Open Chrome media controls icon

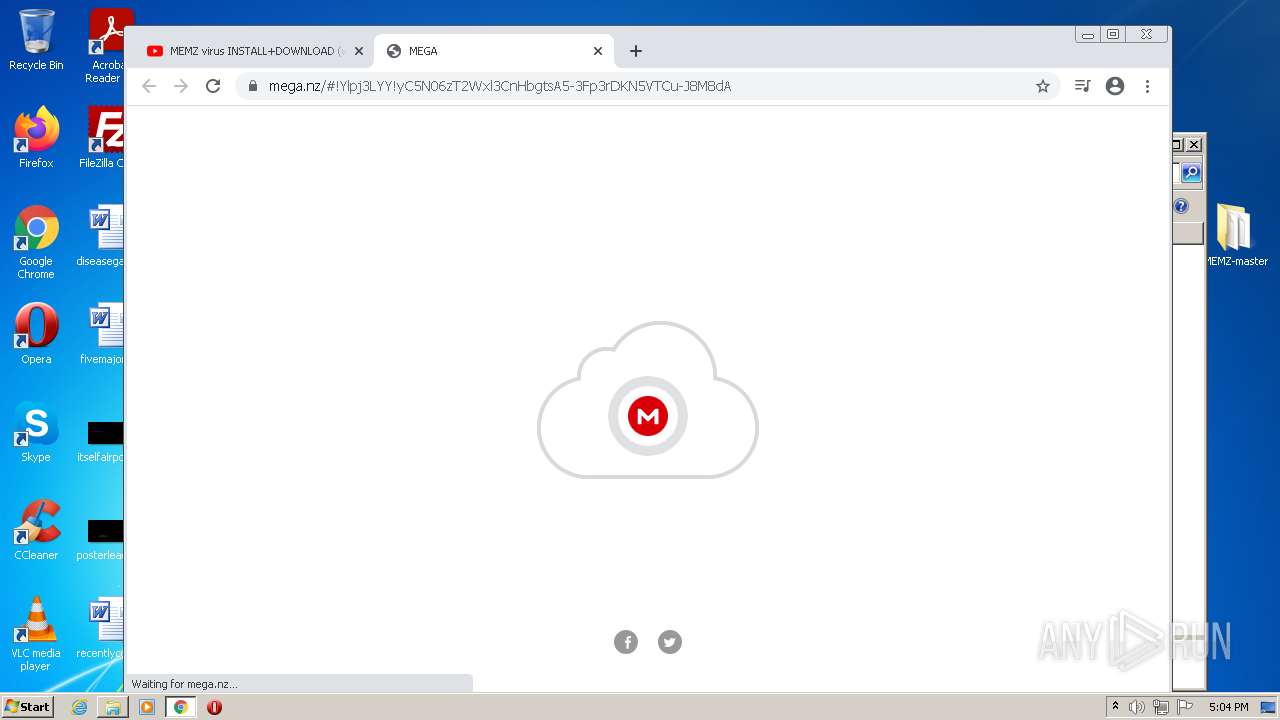tap(1082, 86)
